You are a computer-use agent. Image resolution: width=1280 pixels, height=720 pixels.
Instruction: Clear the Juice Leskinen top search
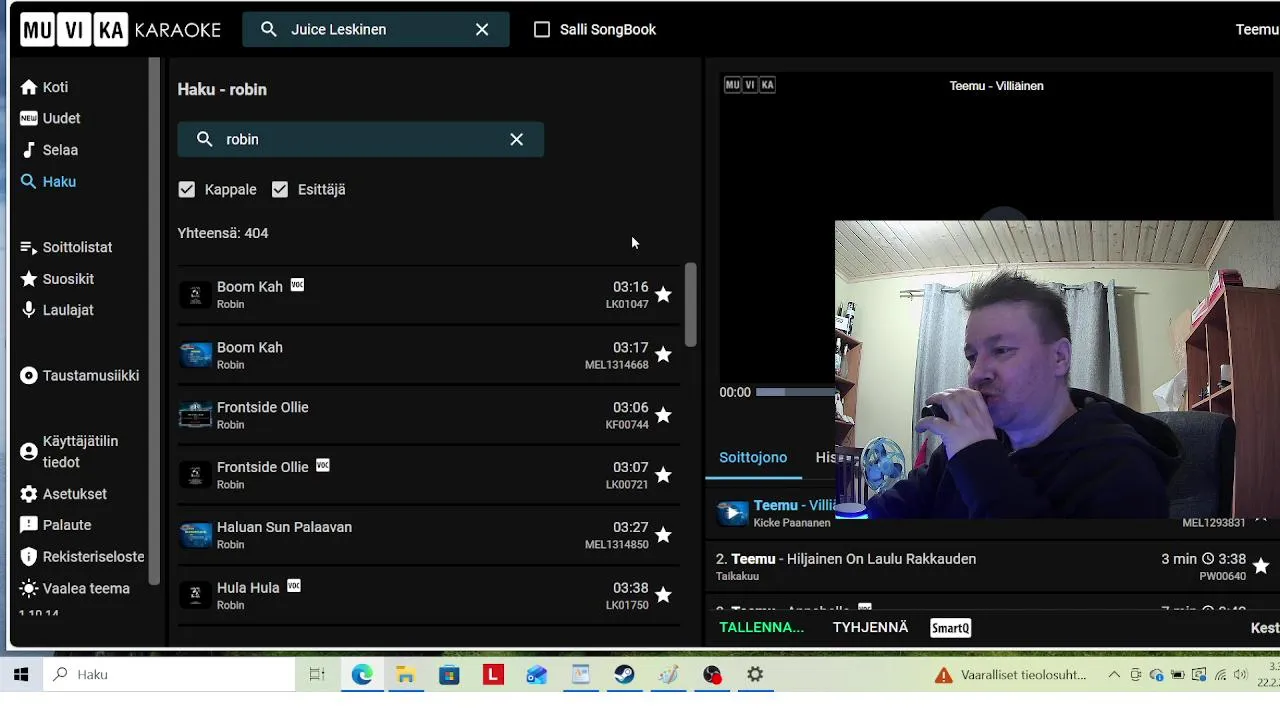pos(482,30)
